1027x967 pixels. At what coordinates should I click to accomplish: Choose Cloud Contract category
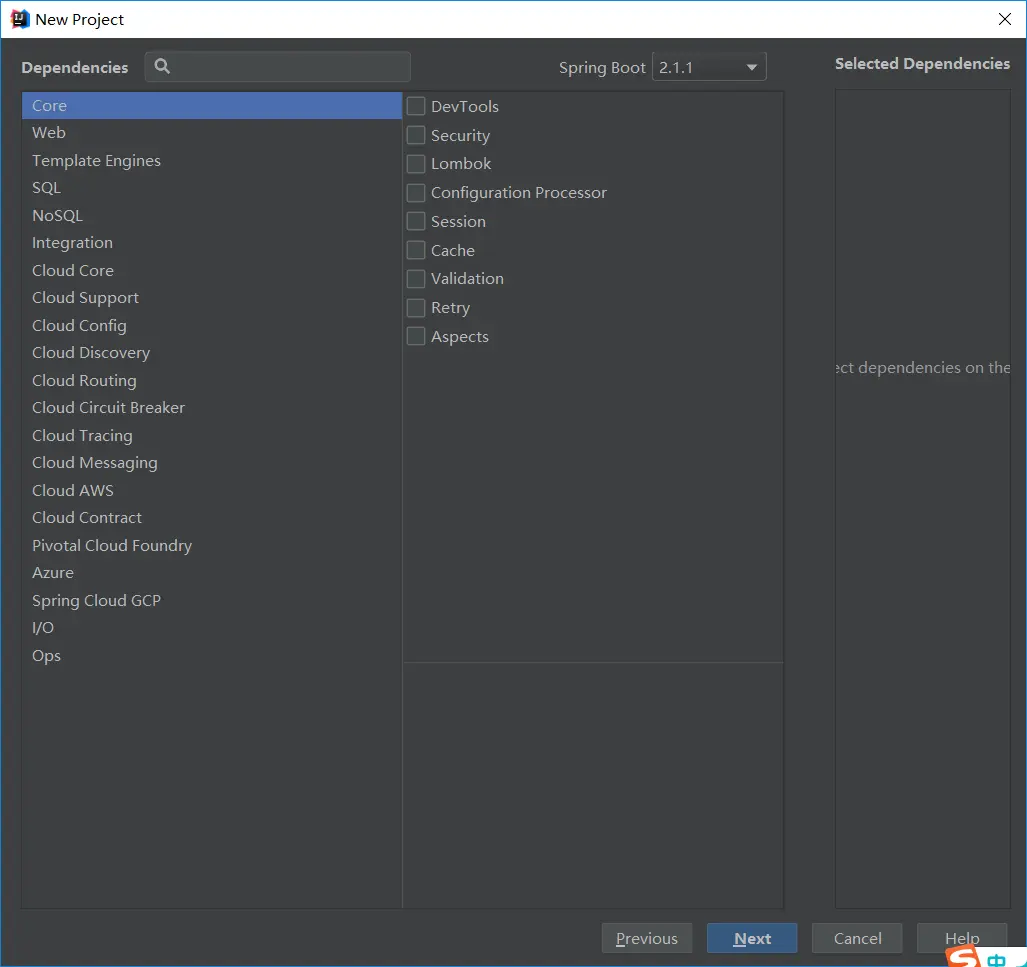(212, 518)
